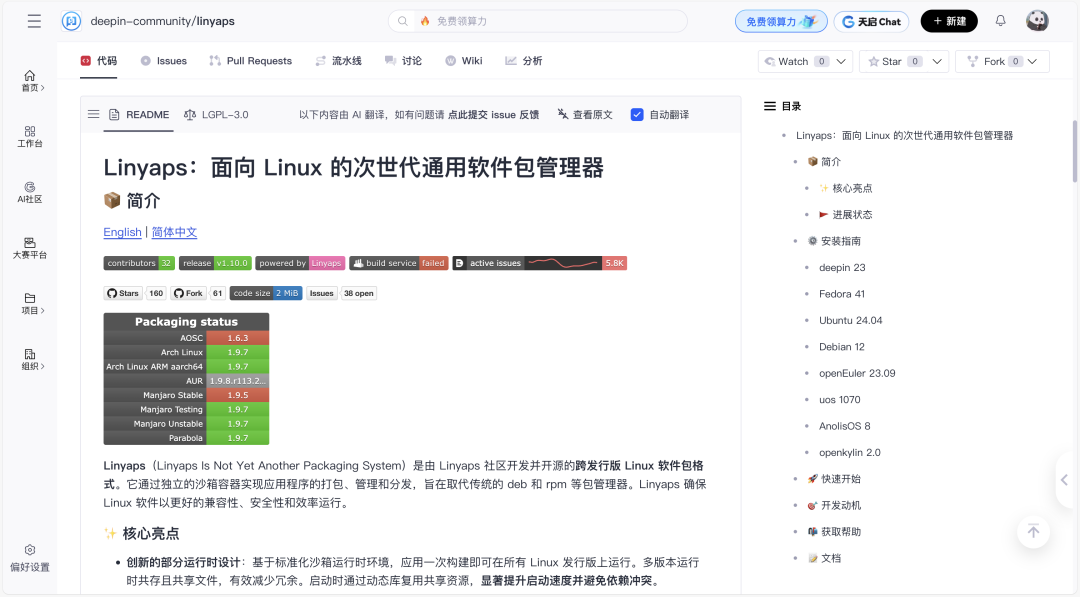Screen dimensions: 1080x597
Task: Click the outline list icon beside README
Action: pyautogui.click(x=93, y=115)
